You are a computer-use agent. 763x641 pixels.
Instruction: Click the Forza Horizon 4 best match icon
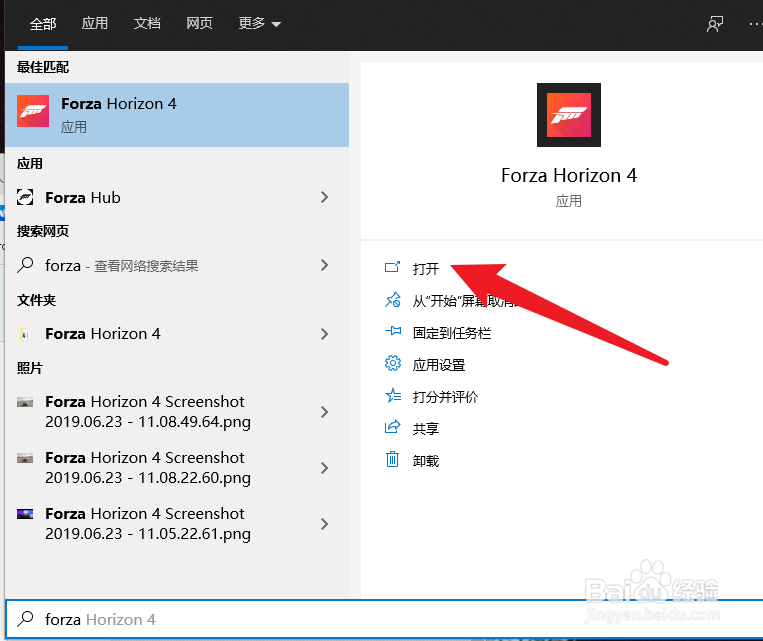coord(33,111)
